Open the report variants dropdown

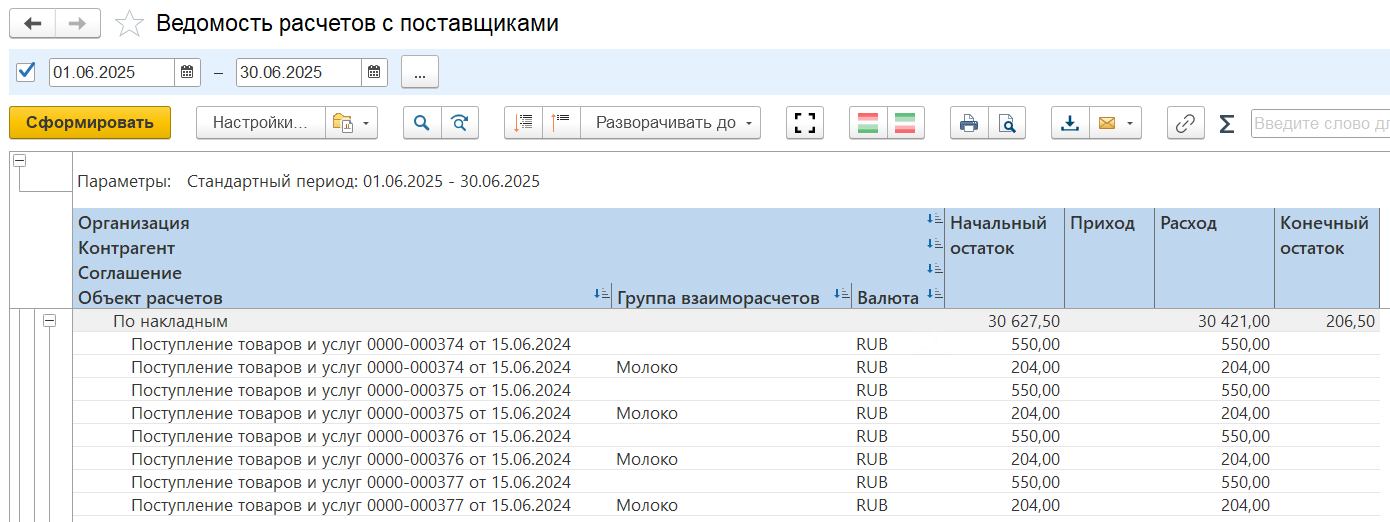[x=351, y=123]
